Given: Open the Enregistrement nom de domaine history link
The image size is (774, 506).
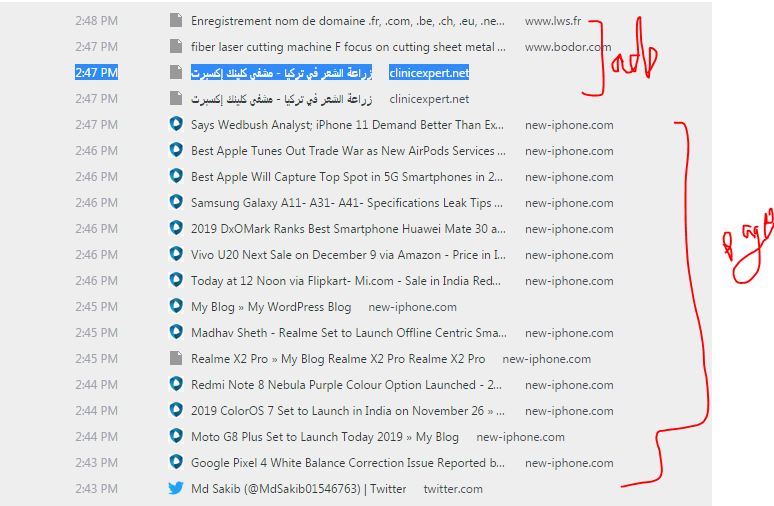Looking at the screenshot, I should click(347, 20).
